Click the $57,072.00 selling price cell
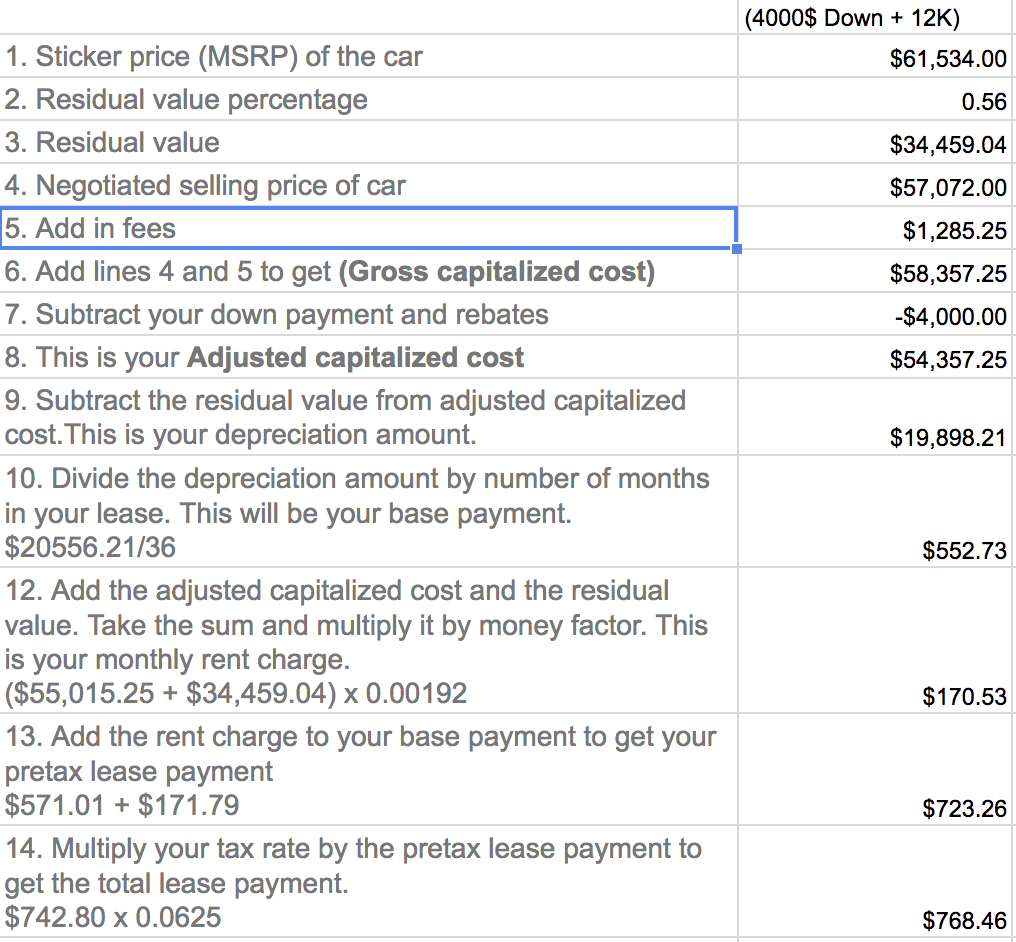The height and width of the screenshot is (942, 1016). coord(874,185)
